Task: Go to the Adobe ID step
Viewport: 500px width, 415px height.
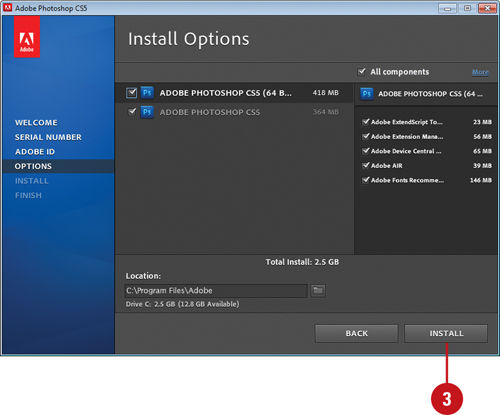Action: [x=35, y=152]
